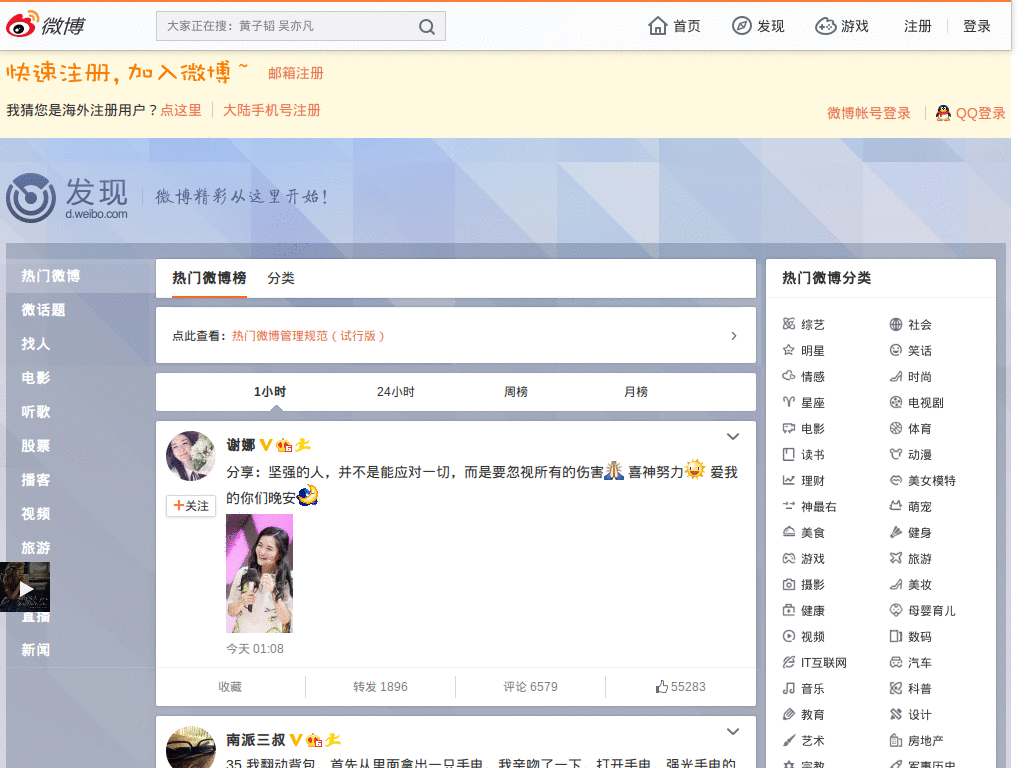The width and height of the screenshot is (1024, 768).
Task: Click the 今天 01:08 timestamp
Action: (x=255, y=649)
